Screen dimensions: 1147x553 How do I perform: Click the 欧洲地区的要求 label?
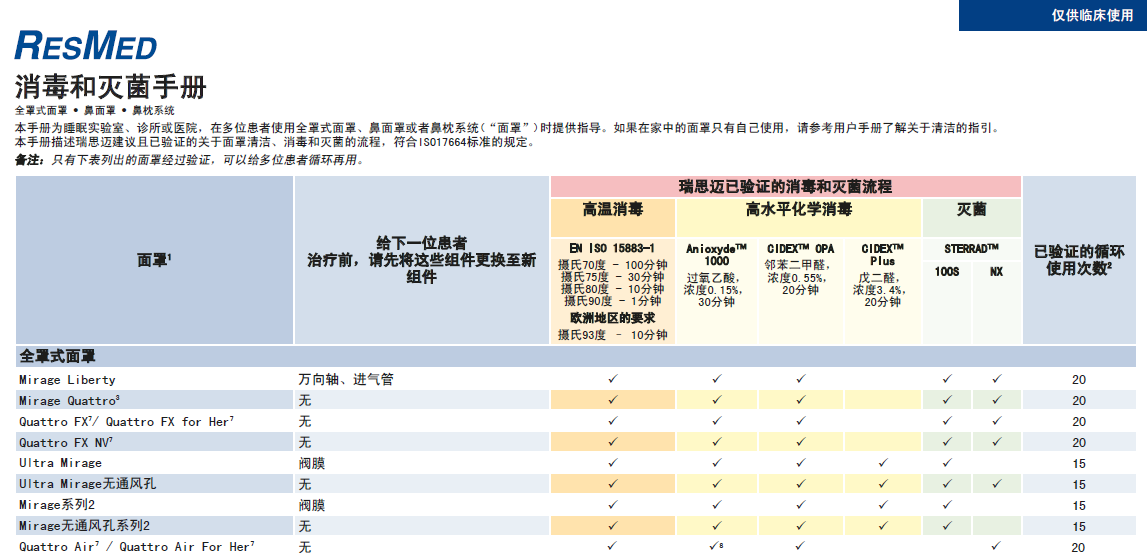point(612,318)
